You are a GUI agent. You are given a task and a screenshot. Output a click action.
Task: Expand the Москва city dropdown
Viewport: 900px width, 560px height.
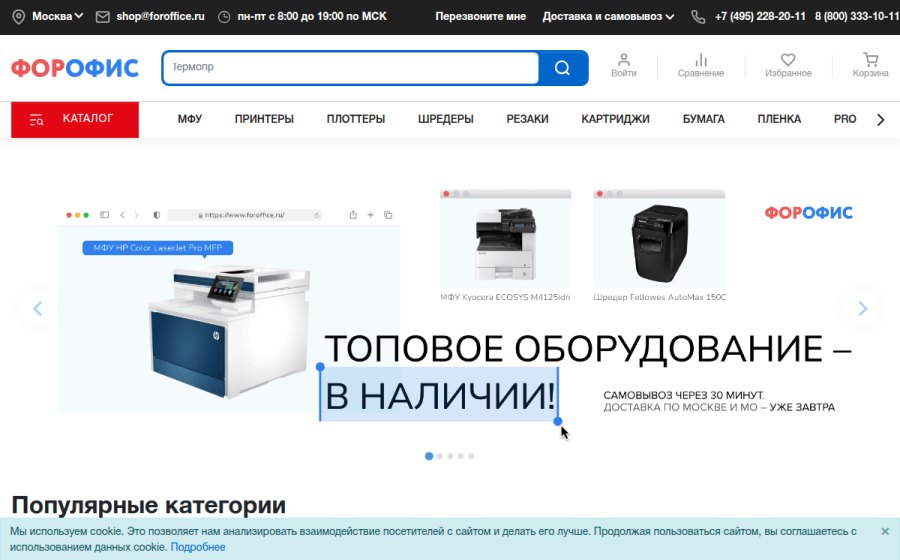57,16
